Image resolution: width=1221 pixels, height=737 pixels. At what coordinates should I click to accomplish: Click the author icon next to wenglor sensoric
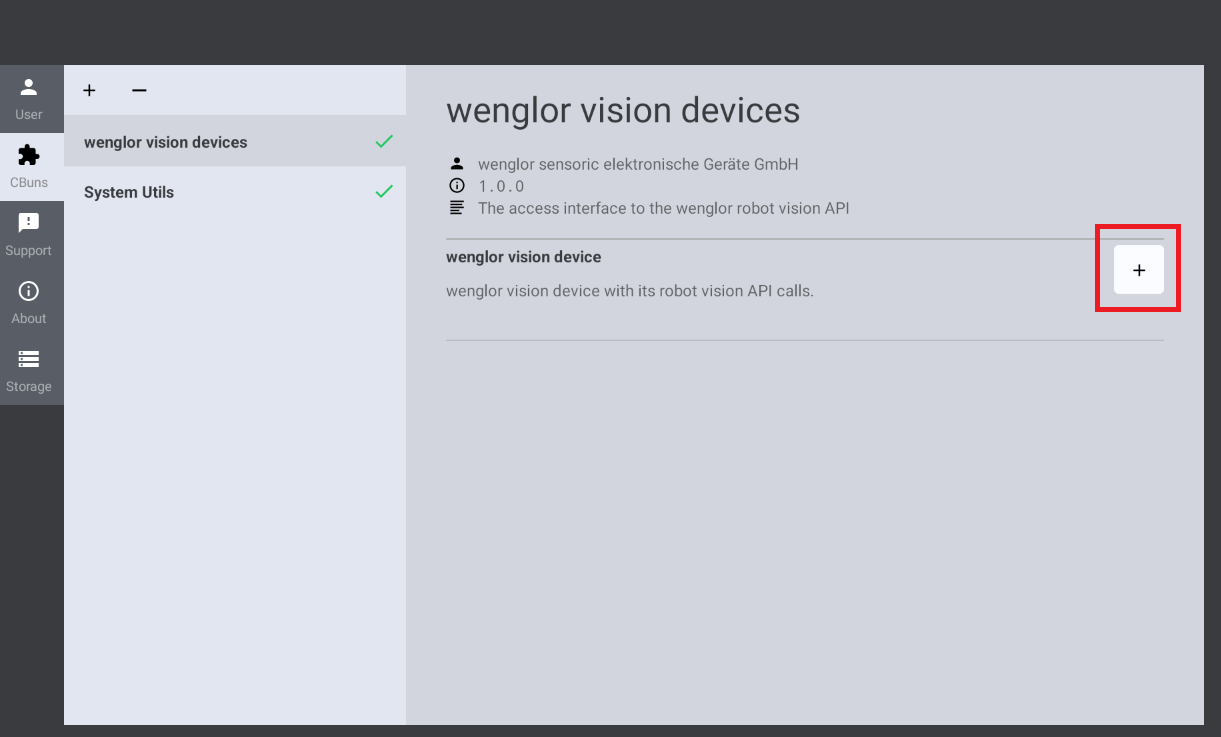[457, 163]
